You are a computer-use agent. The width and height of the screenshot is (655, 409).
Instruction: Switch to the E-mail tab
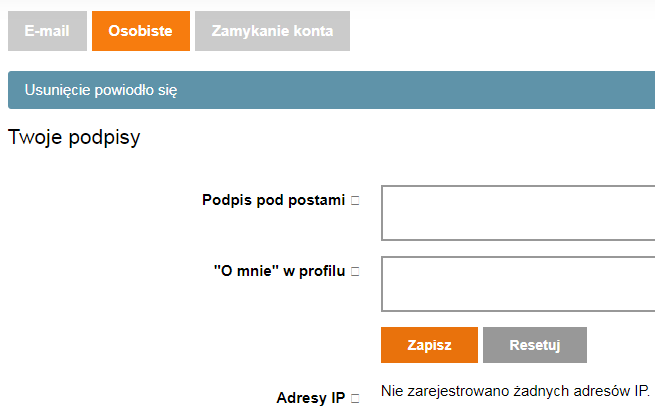coord(46,31)
